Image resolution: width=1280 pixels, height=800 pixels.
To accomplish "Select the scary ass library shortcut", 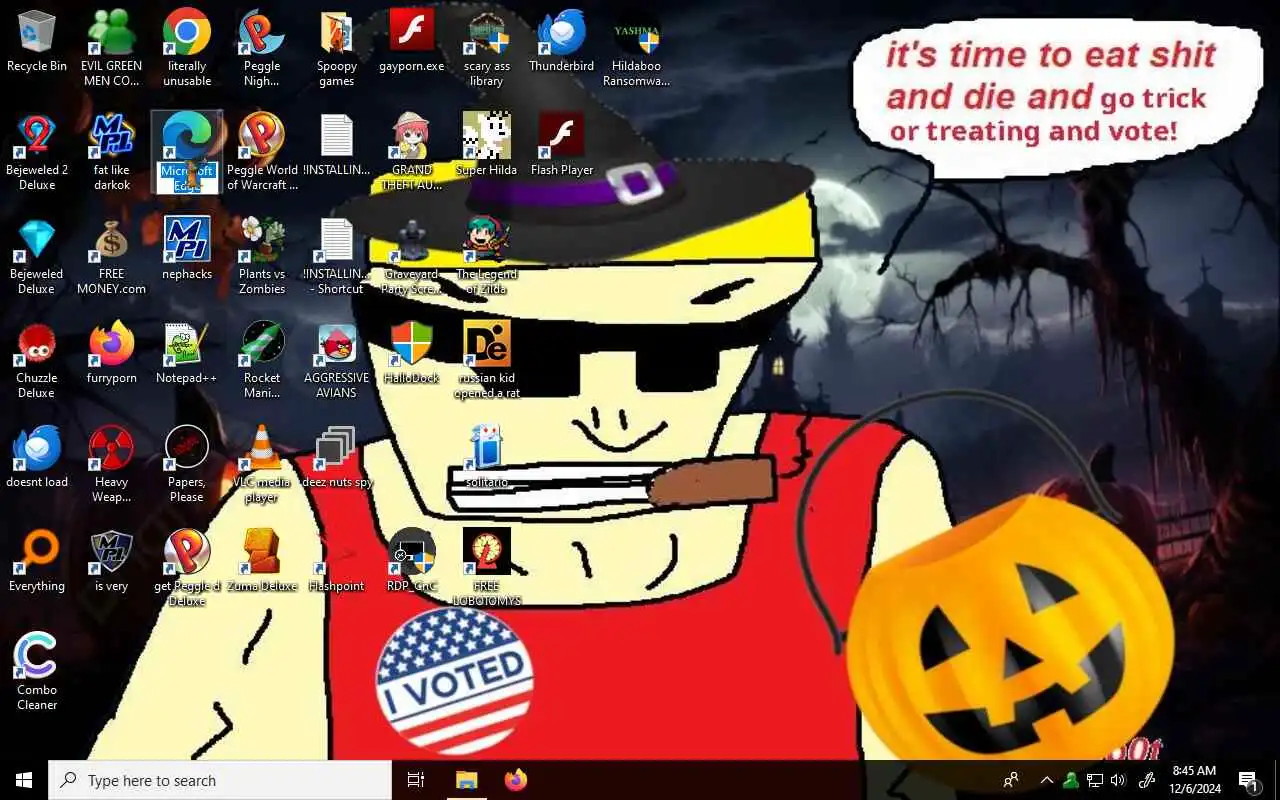I will pos(487,47).
